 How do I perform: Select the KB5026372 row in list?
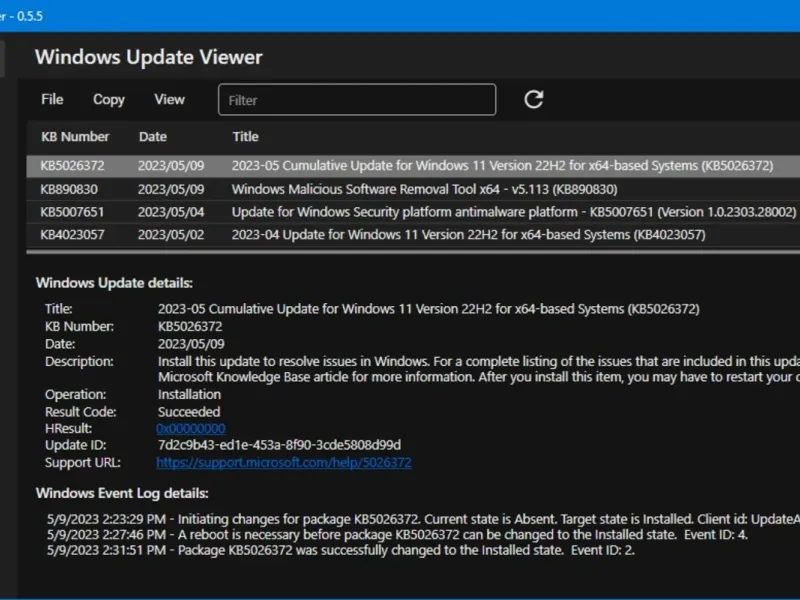tap(413, 166)
